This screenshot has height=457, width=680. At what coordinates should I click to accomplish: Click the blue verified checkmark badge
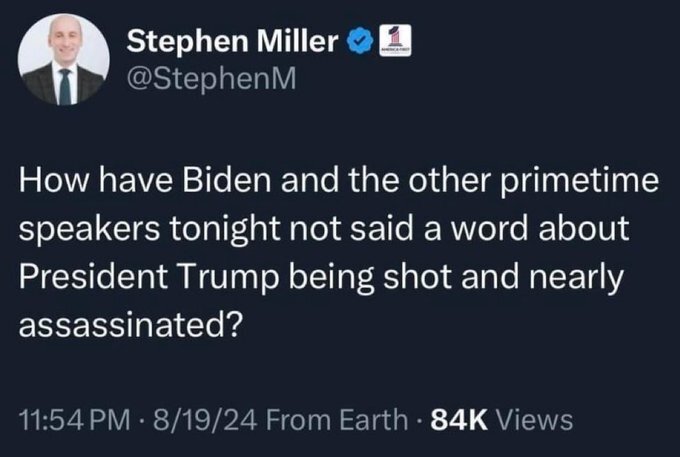358,42
